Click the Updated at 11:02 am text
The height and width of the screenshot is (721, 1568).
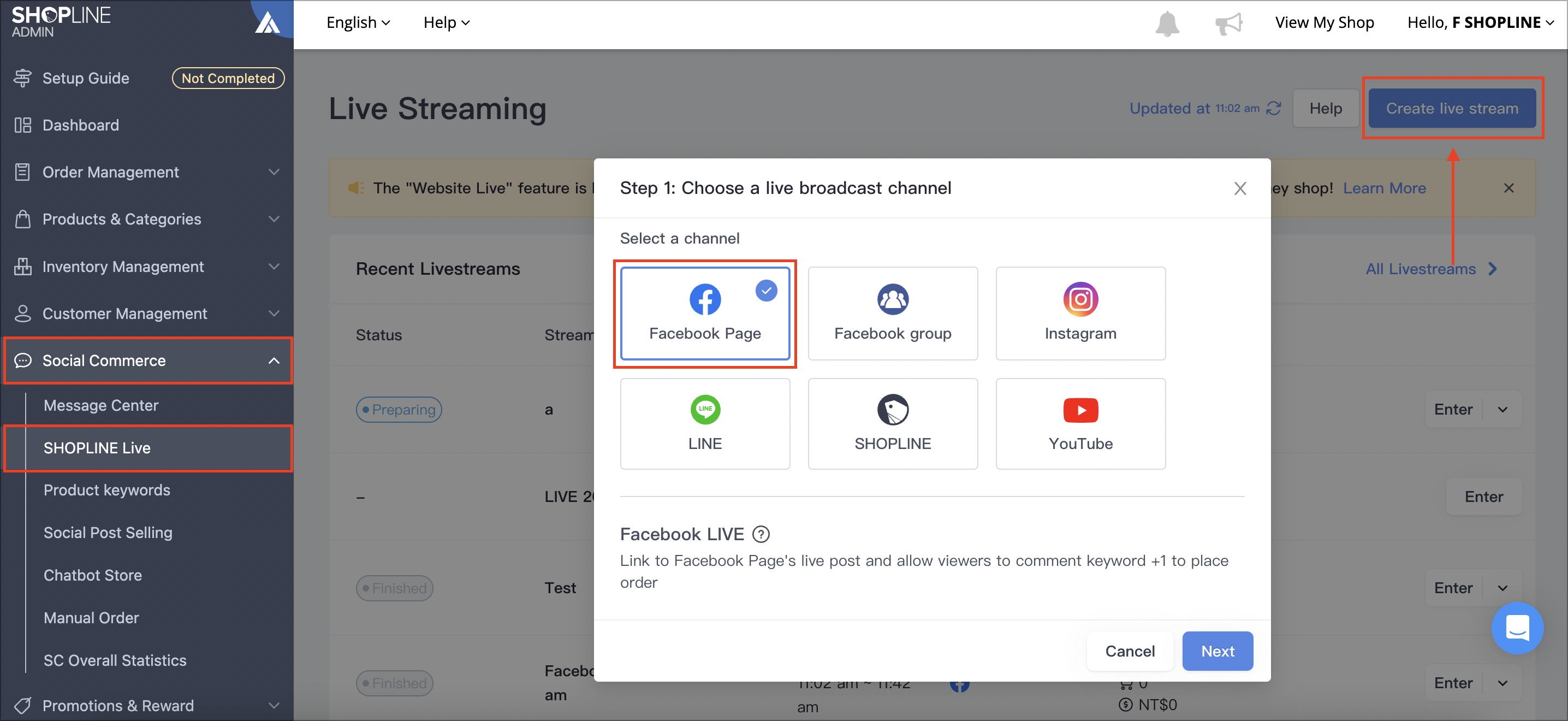(1194, 108)
